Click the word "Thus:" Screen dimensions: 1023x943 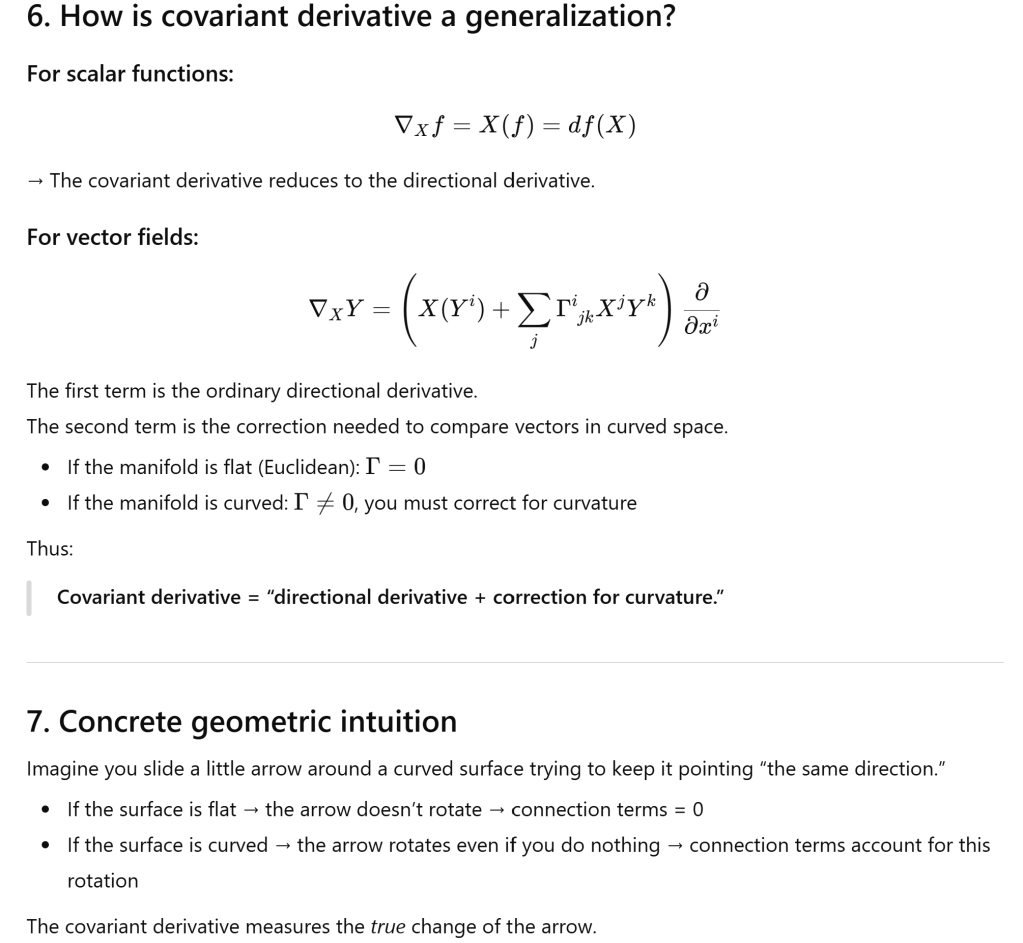[x=50, y=548]
